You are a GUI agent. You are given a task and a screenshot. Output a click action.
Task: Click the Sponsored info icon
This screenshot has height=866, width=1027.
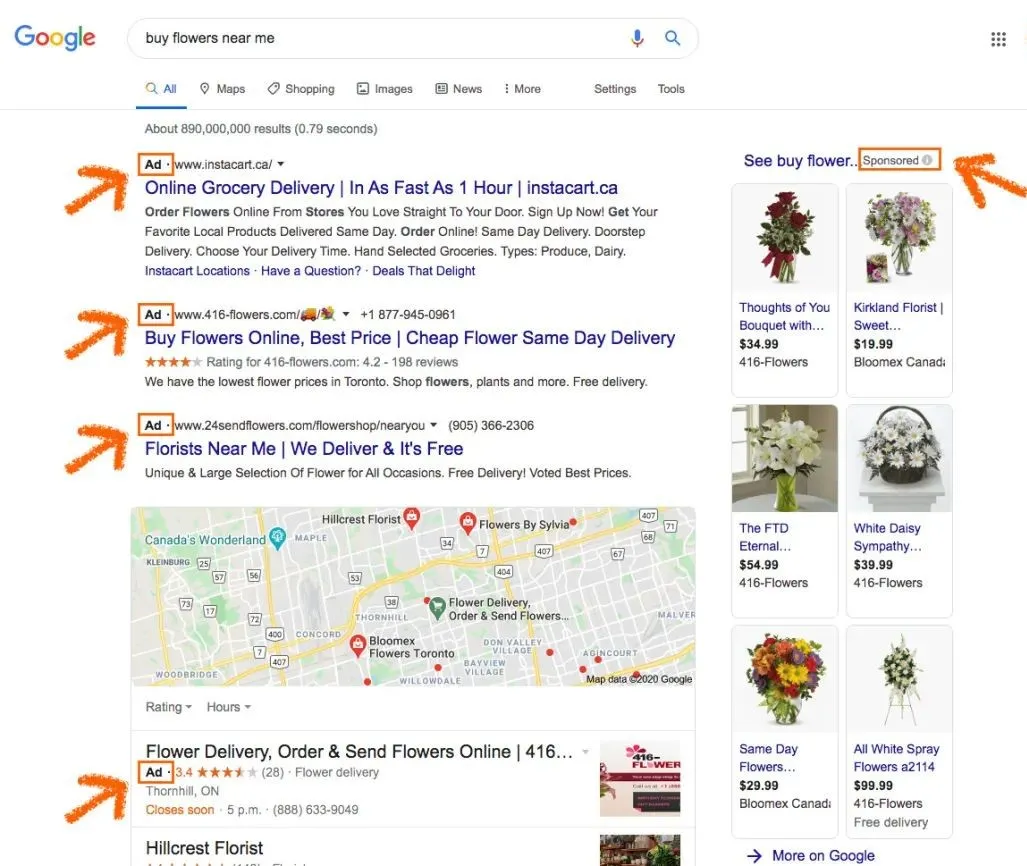coord(927,160)
